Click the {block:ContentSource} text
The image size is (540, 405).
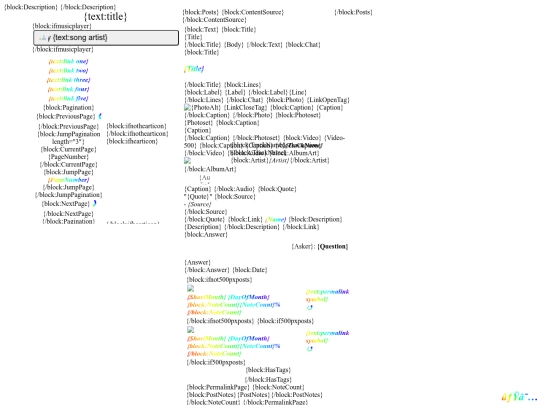click(252, 12)
